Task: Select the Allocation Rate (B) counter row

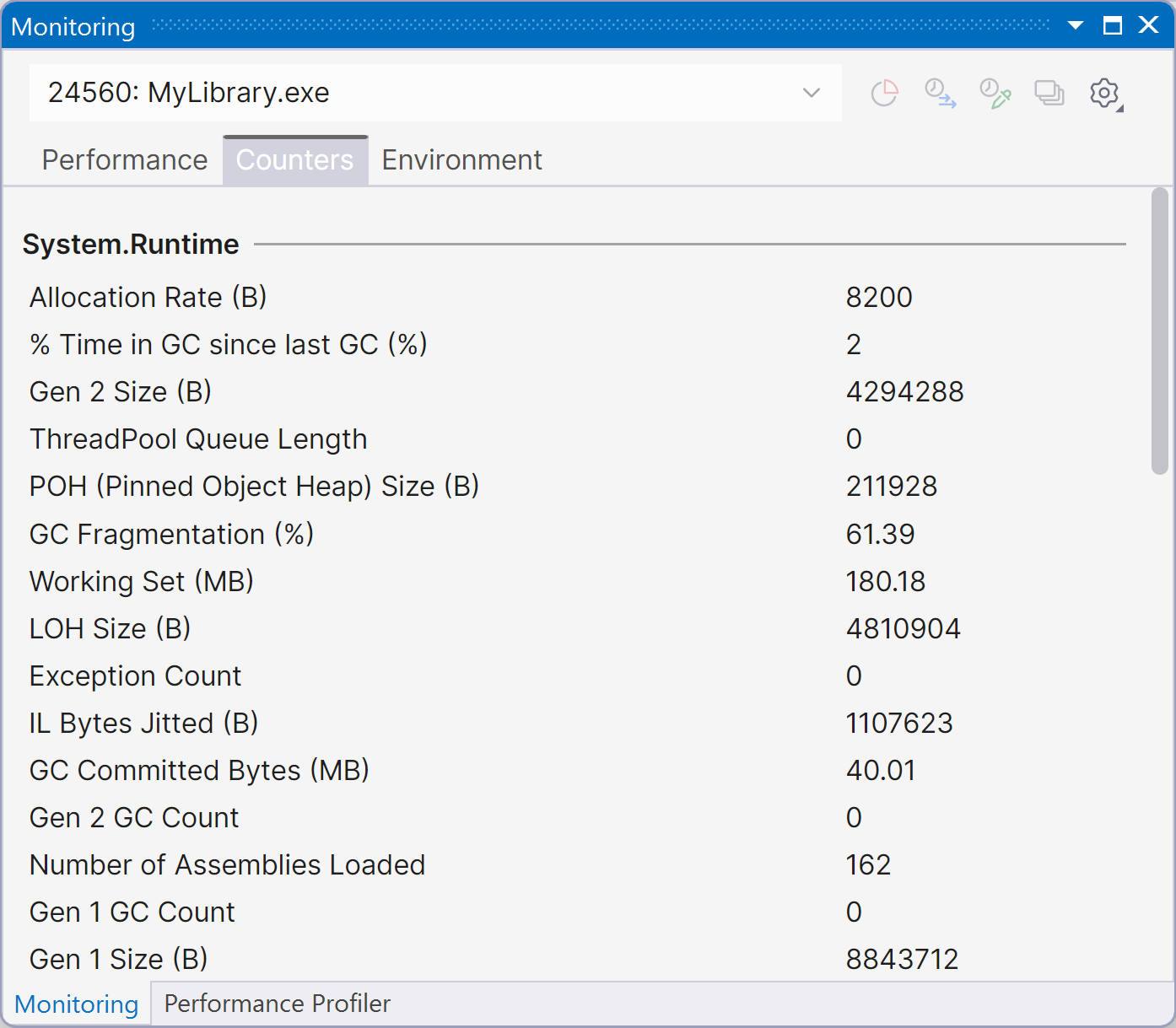Action: coord(148,298)
